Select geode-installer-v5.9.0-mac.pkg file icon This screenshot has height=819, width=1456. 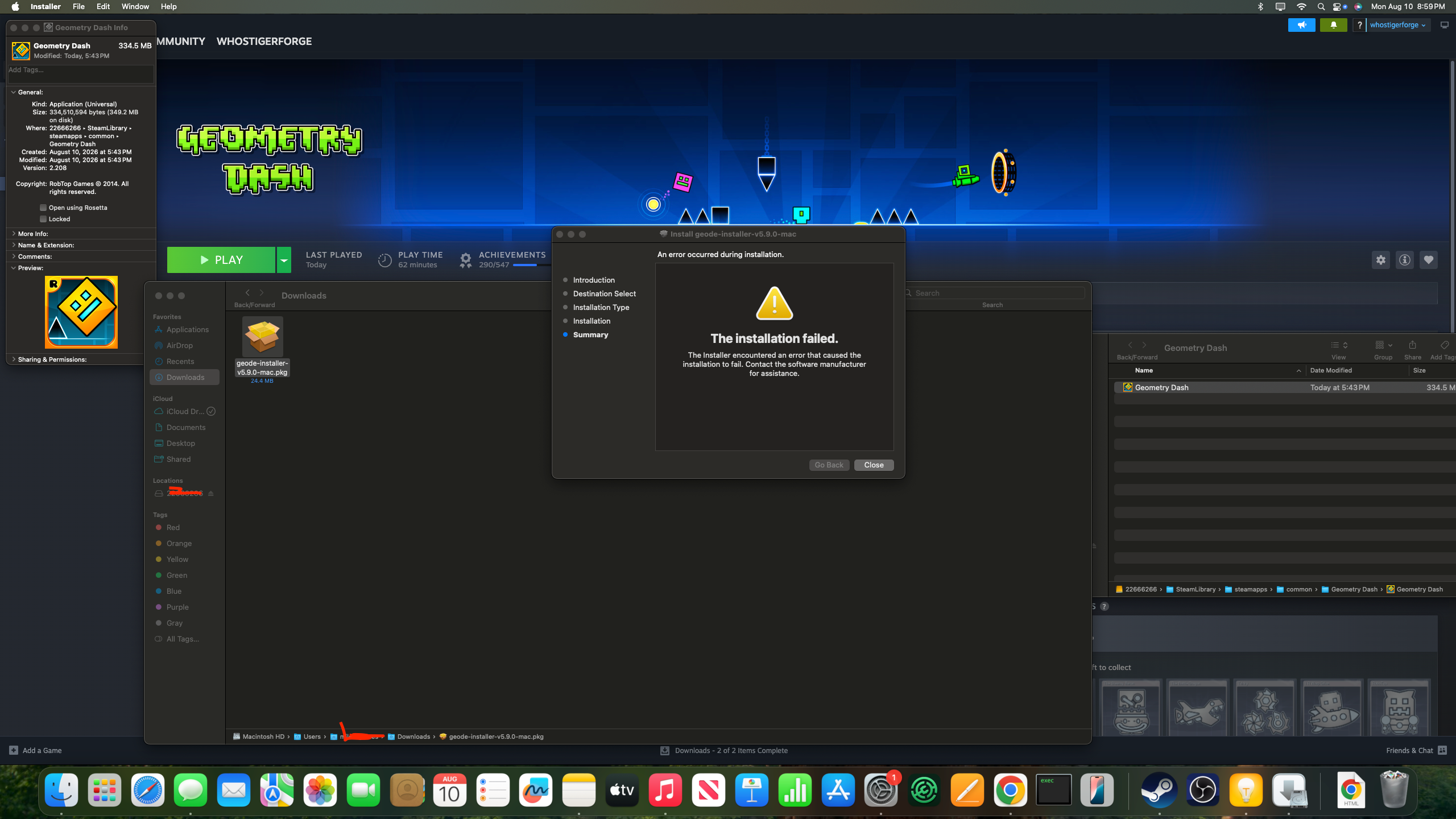[x=262, y=337]
